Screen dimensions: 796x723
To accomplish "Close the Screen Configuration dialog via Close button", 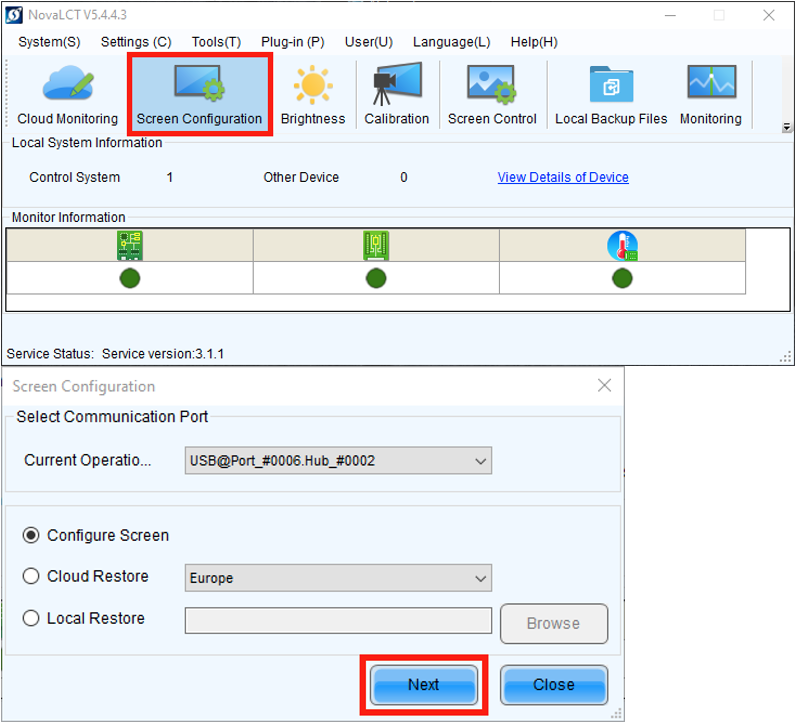I will point(553,685).
